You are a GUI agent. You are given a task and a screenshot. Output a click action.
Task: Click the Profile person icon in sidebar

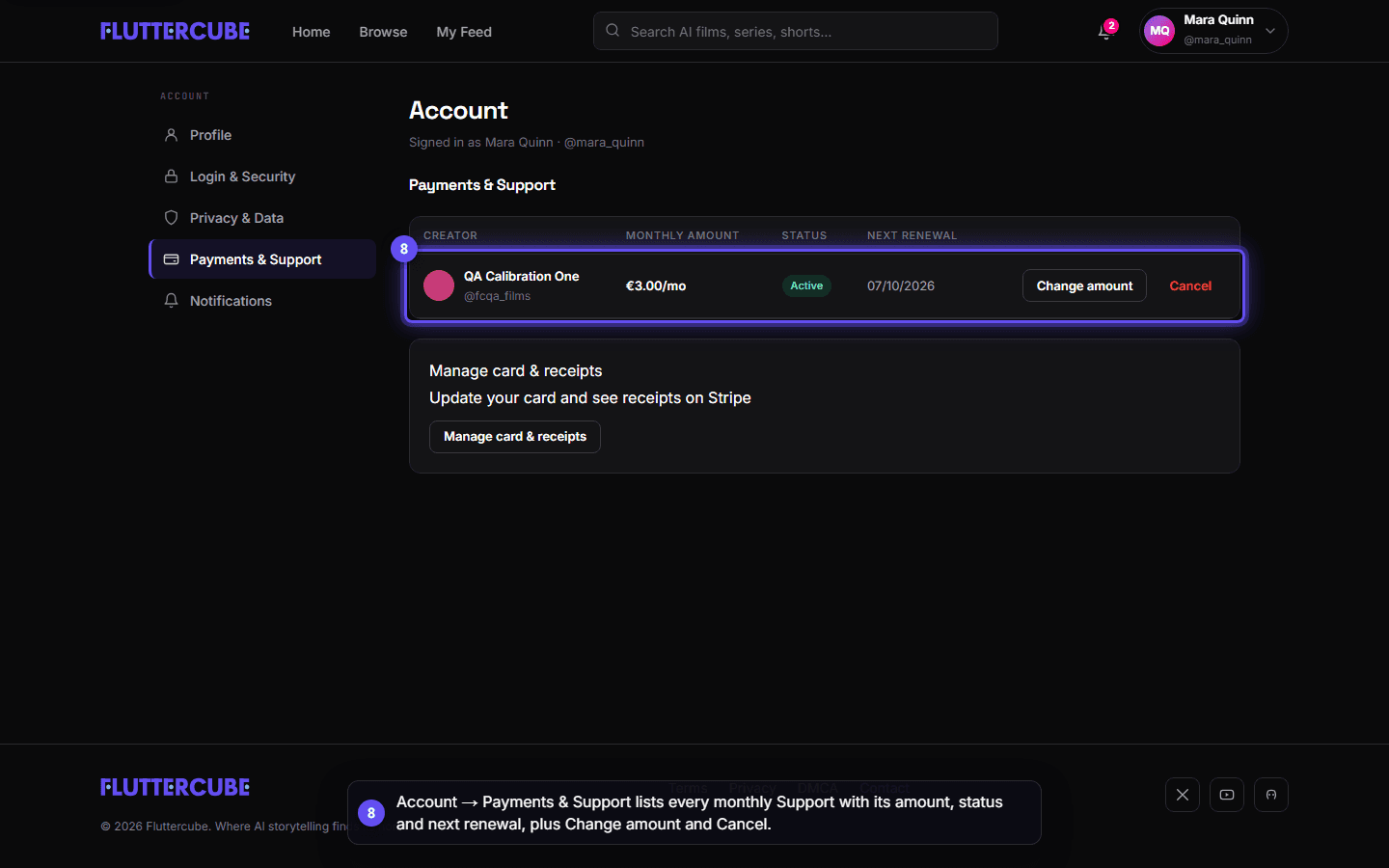171,135
